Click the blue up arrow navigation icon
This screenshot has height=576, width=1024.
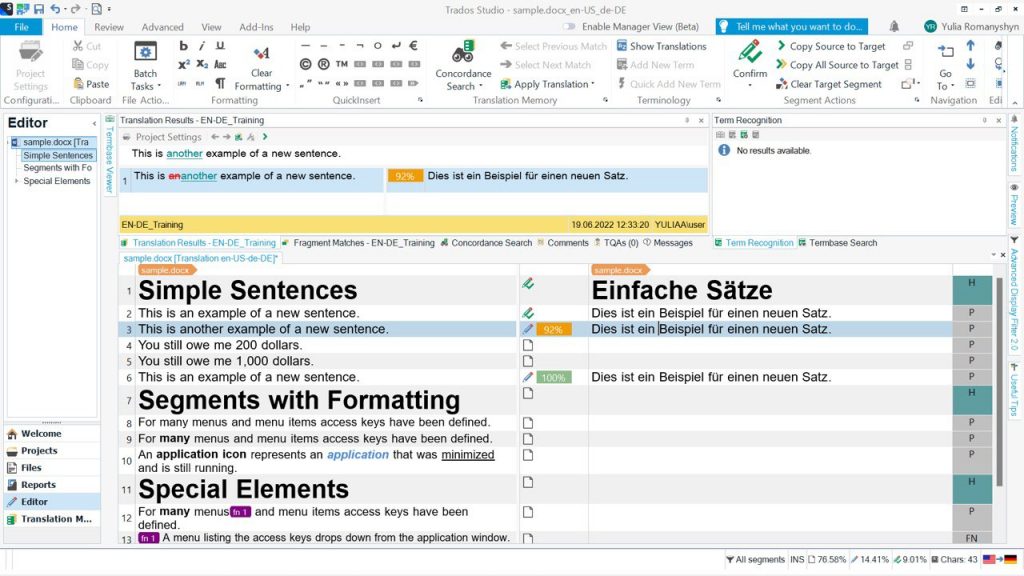[970, 46]
